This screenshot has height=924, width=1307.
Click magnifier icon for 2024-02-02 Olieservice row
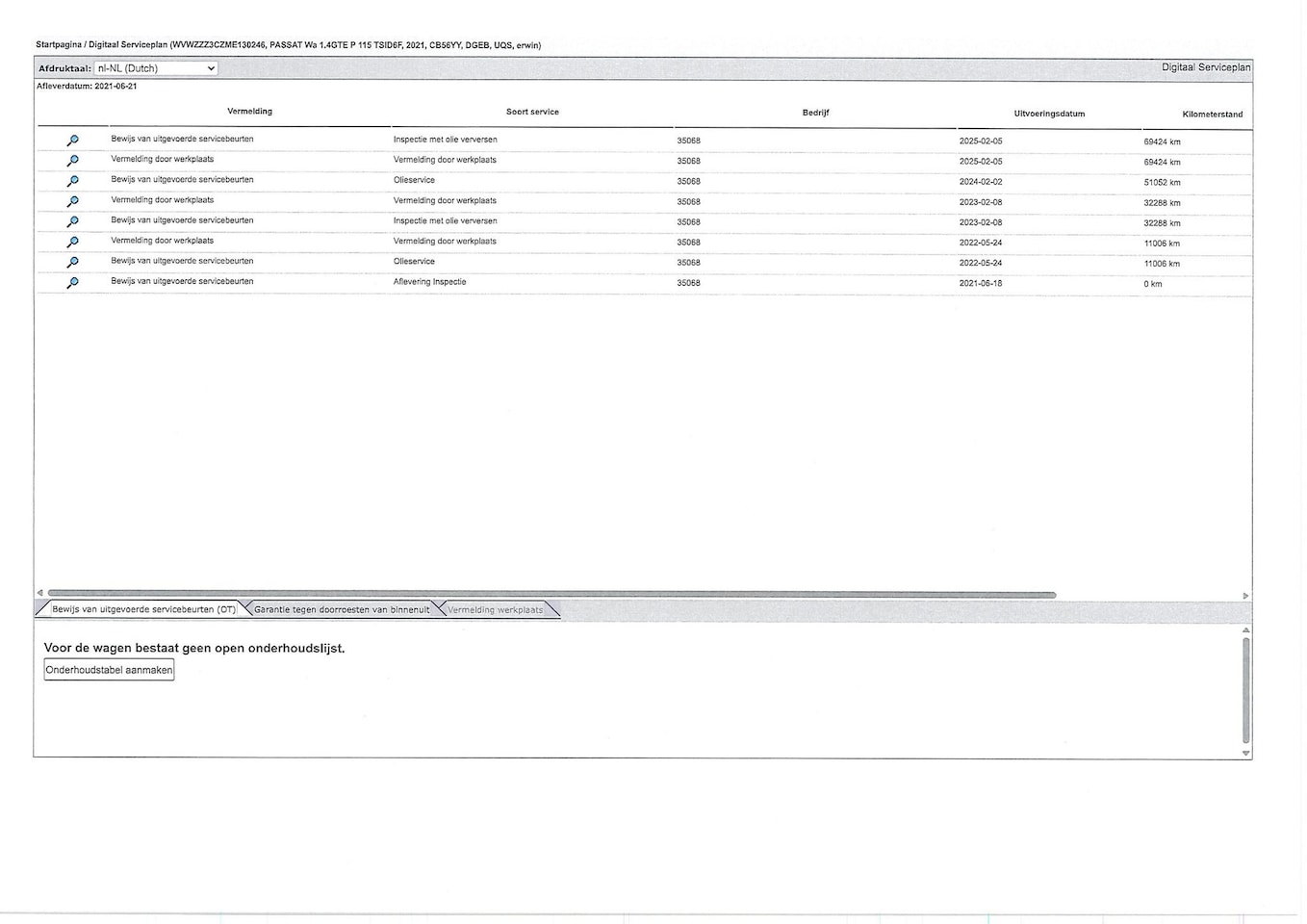pyautogui.click(x=72, y=181)
